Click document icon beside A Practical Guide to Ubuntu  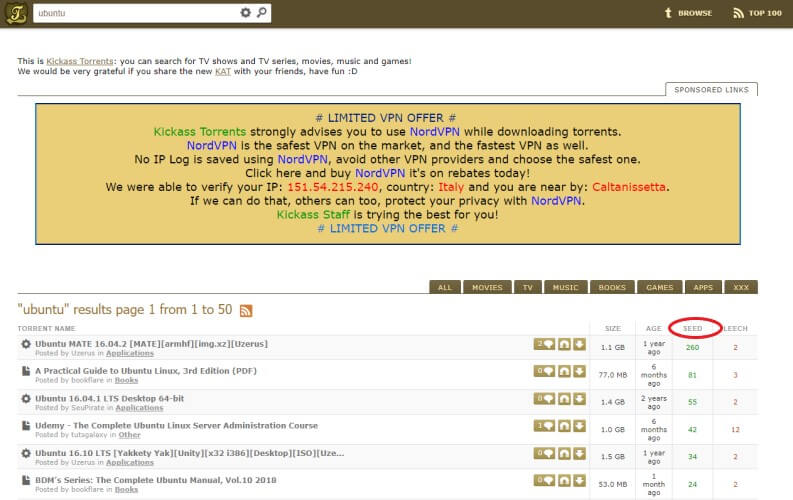coord(26,371)
